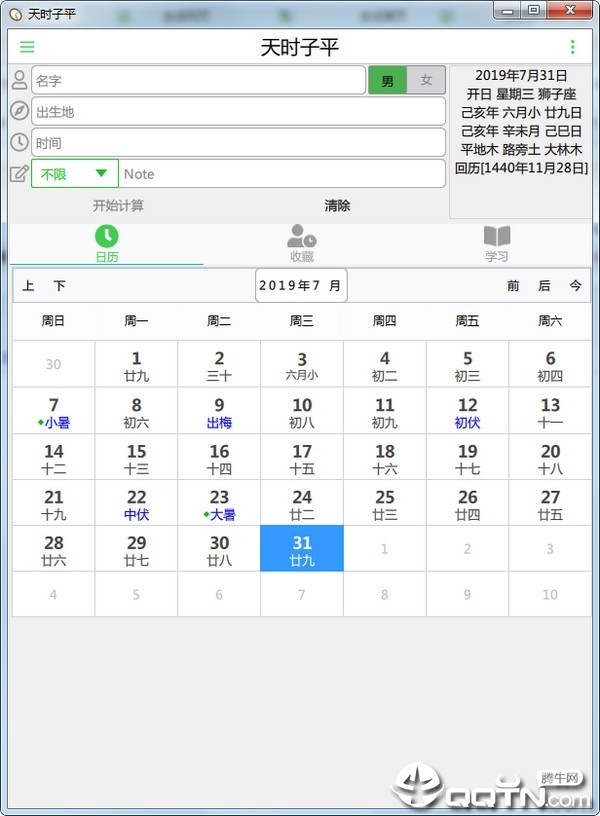Open the 收藏 favorites person icon
The height and width of the screenshot is (816, 600).
point(302,236)
